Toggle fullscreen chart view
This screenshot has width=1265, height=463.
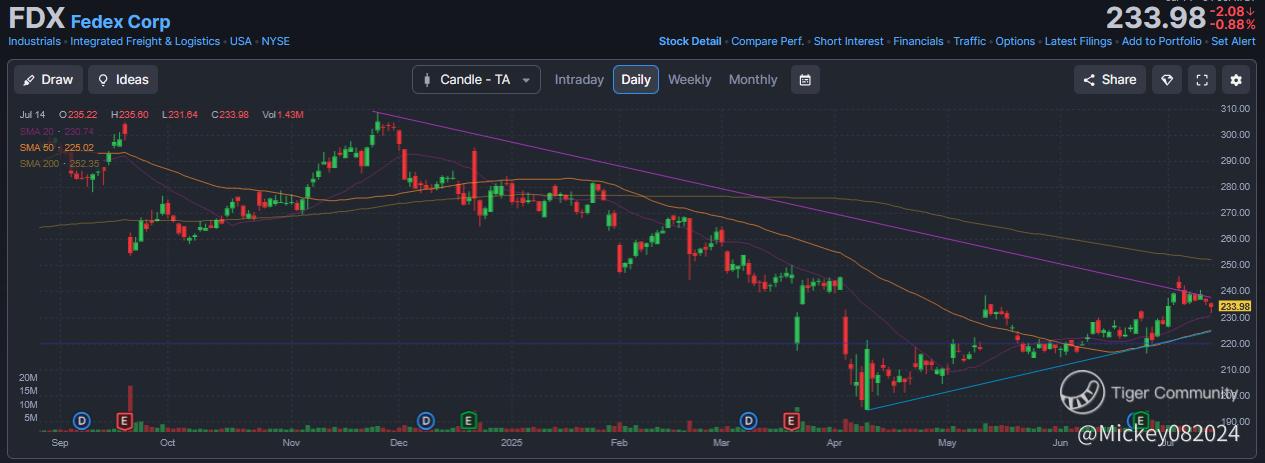[x=1202, y=80]
